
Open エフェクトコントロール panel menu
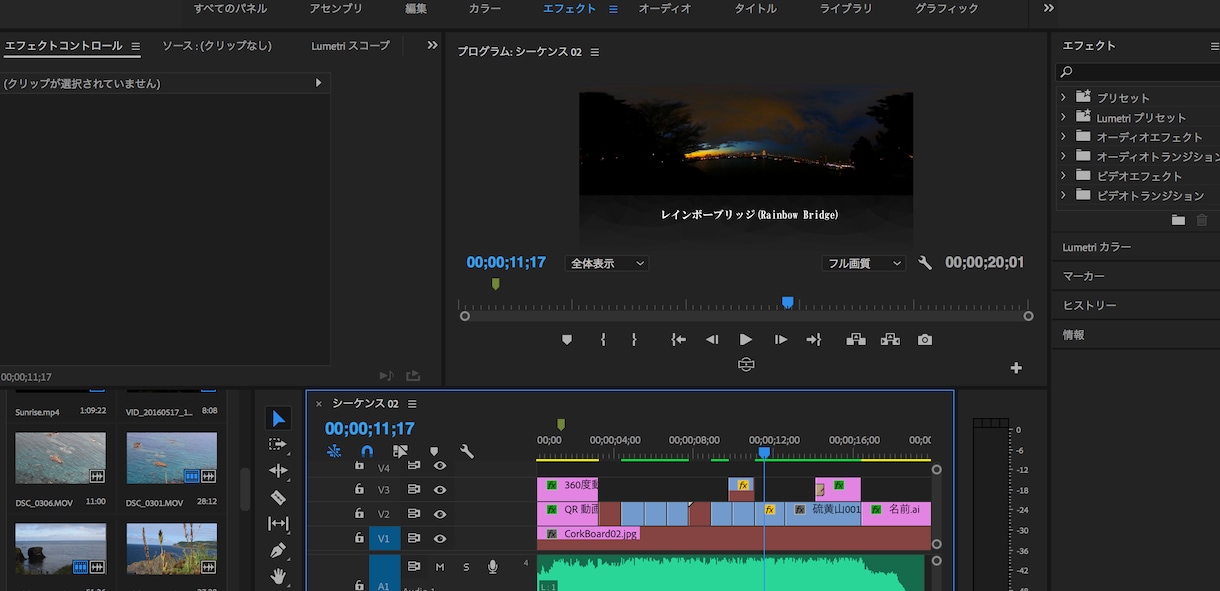(135, 46)
